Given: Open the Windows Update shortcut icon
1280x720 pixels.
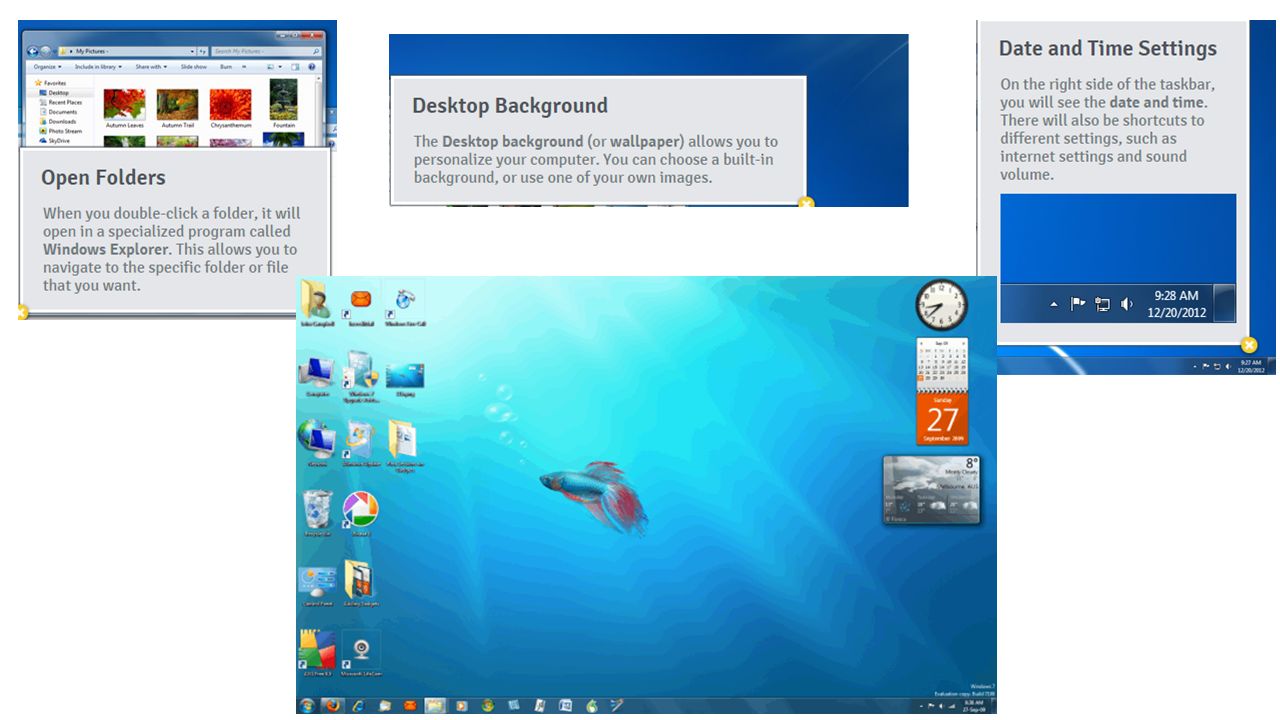Looking at the screenshot, I should point(360,441).
